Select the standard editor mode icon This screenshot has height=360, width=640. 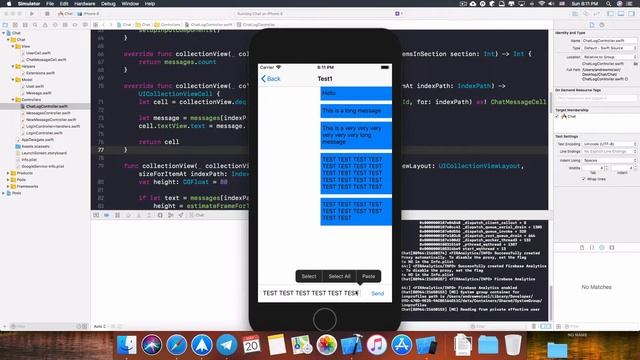point(575,13)
